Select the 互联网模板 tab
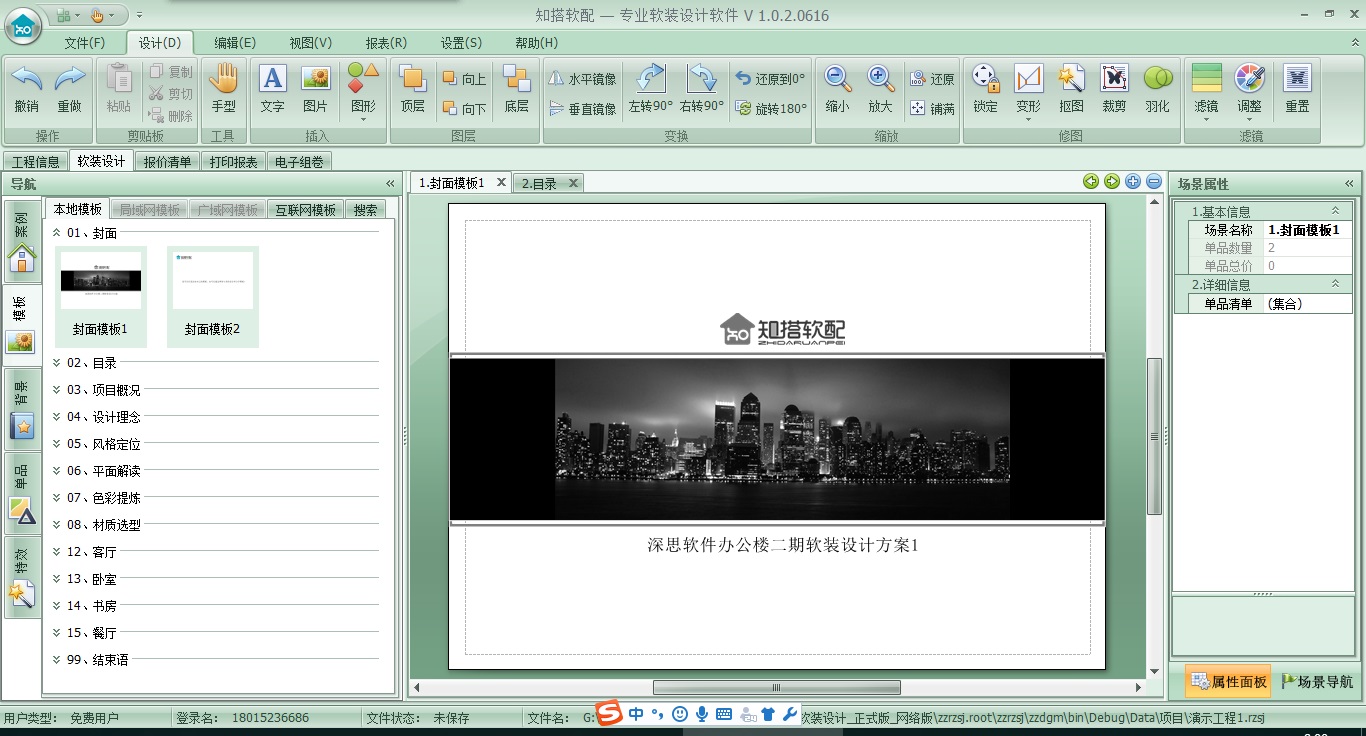 [306, 210]
